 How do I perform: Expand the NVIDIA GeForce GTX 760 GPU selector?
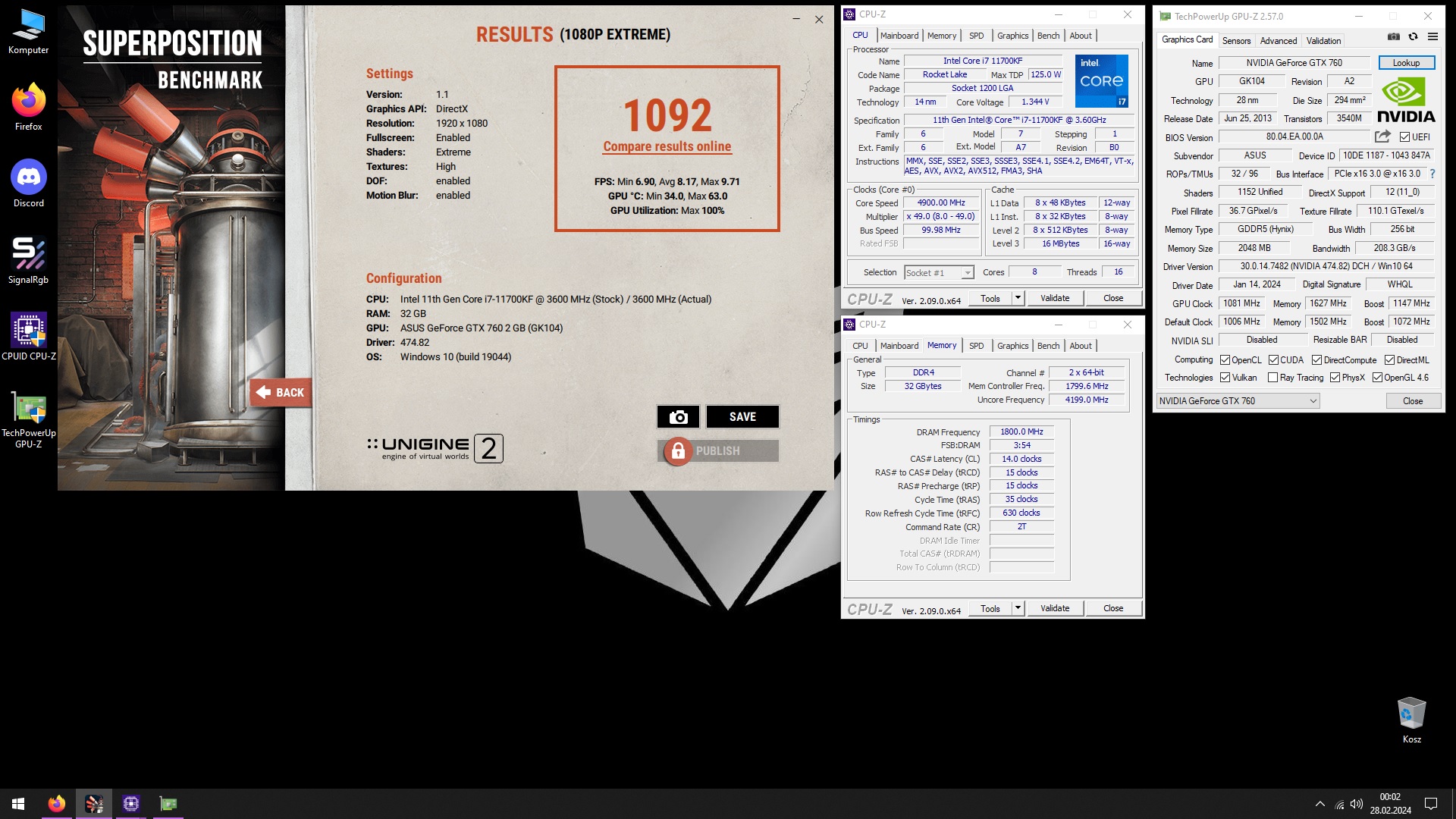tap(1238, 401)
